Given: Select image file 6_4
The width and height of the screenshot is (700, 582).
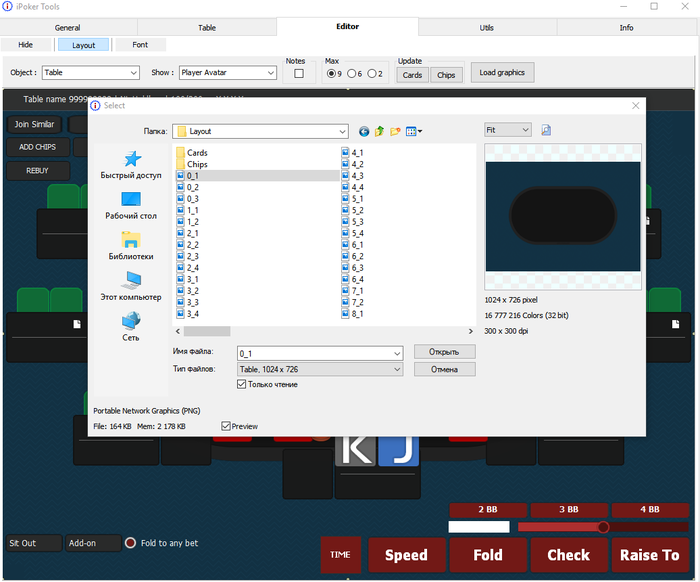Looking at the screenshot, I should pos(353,279).
